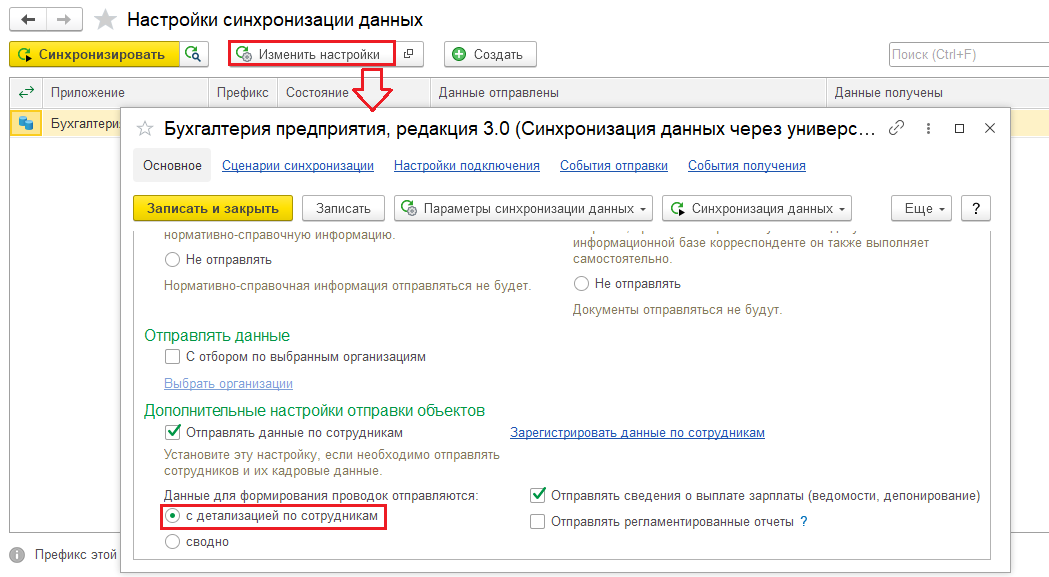The width and height of the screenshot is (1049, 577).
Task: Close the Бухгалтерия предприятия dialog
Action: coord(990,128)
